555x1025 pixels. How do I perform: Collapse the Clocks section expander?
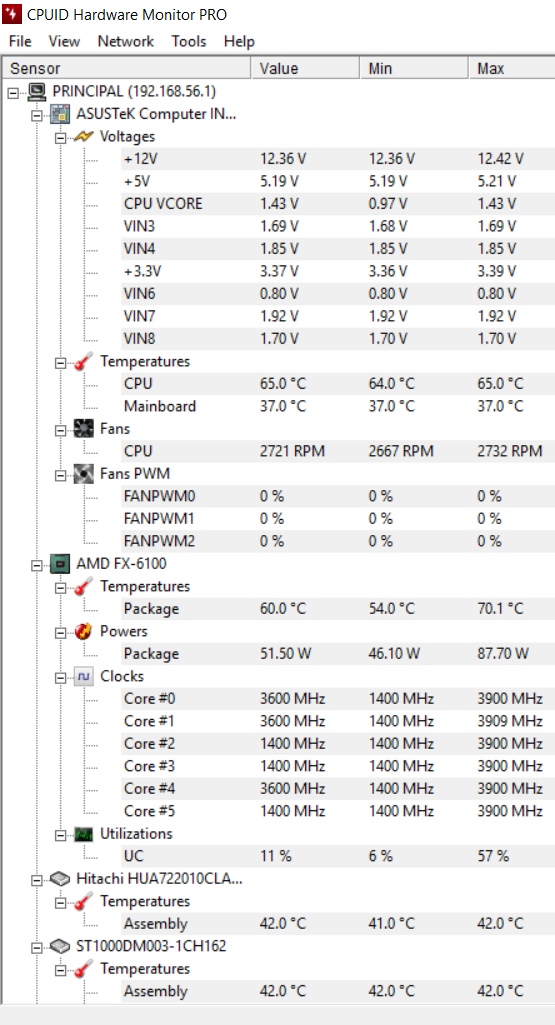[x=60, y=679]
